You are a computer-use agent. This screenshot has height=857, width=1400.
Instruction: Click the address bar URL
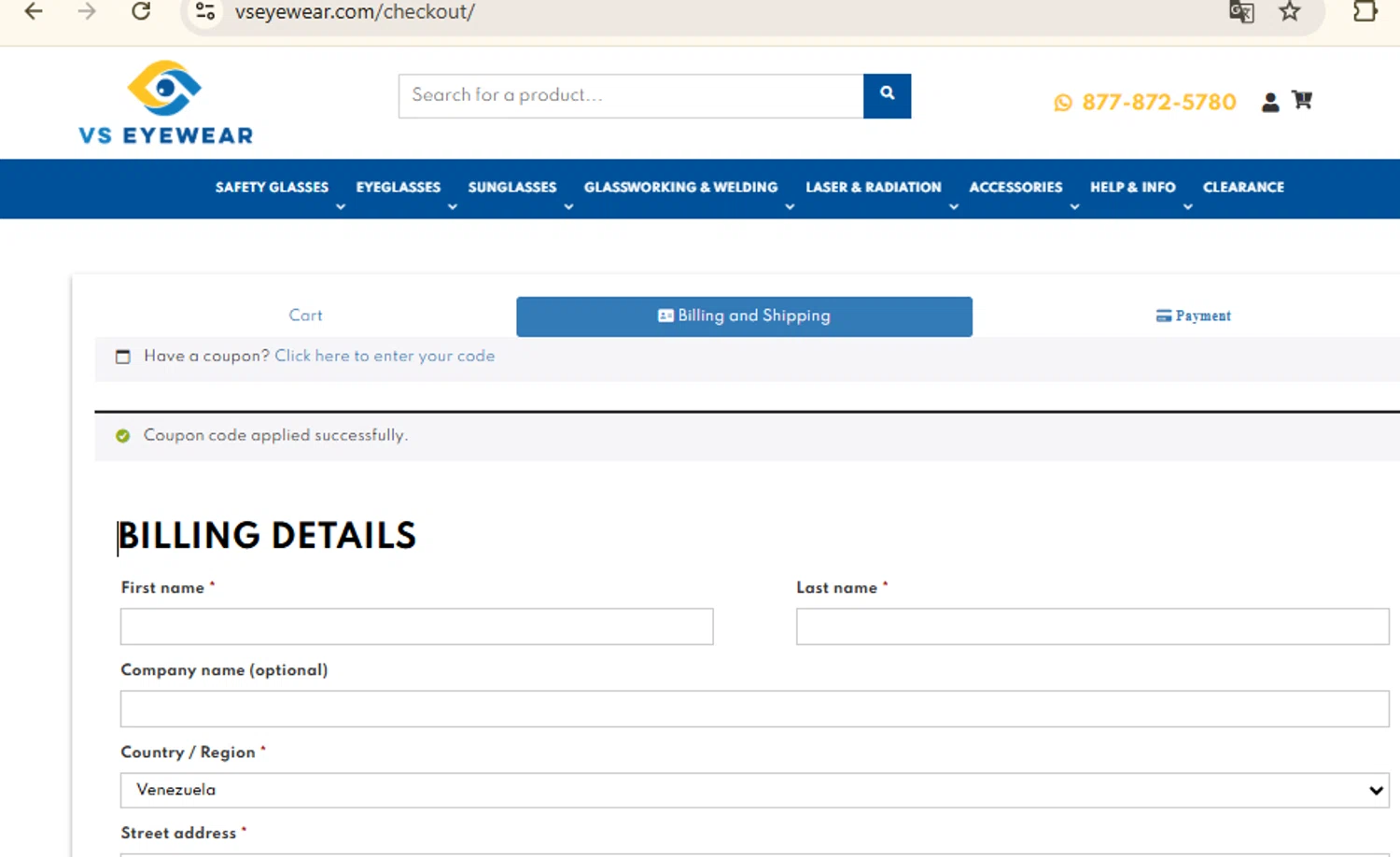coord(355,11)
